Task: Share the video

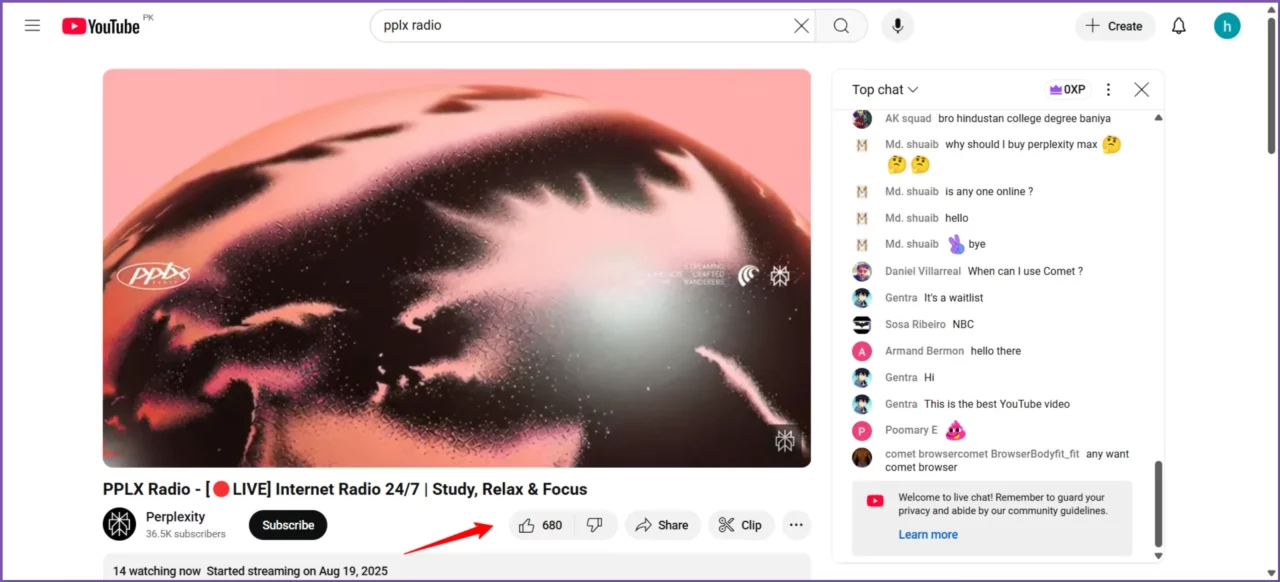Action: pos(662,525)
